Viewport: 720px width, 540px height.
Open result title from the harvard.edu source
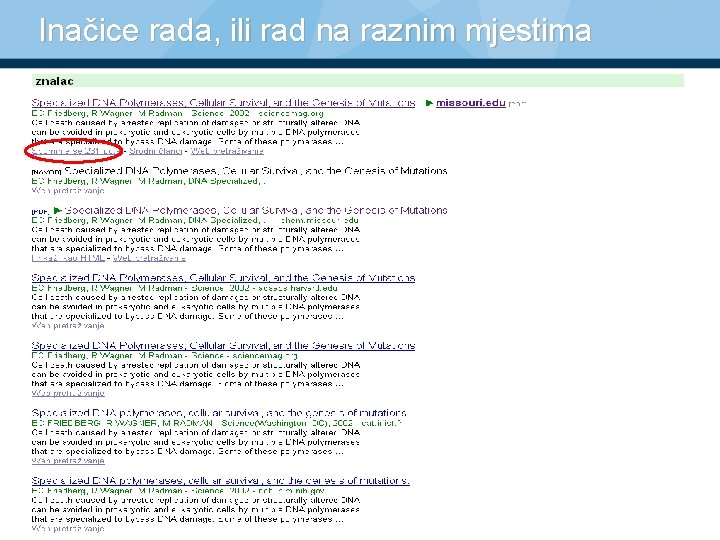223,278
